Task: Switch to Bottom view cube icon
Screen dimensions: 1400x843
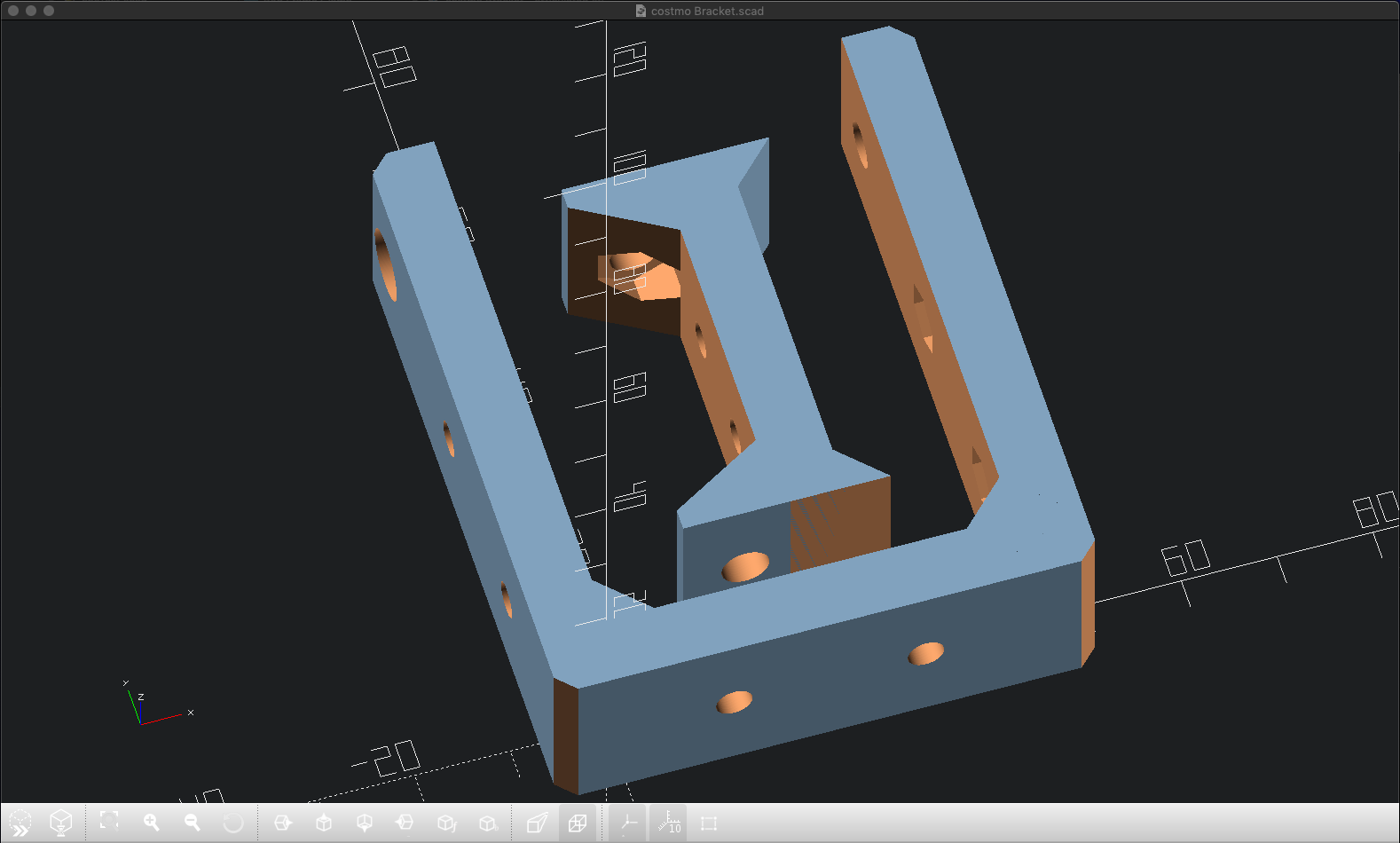Action: tap(364, 823)
